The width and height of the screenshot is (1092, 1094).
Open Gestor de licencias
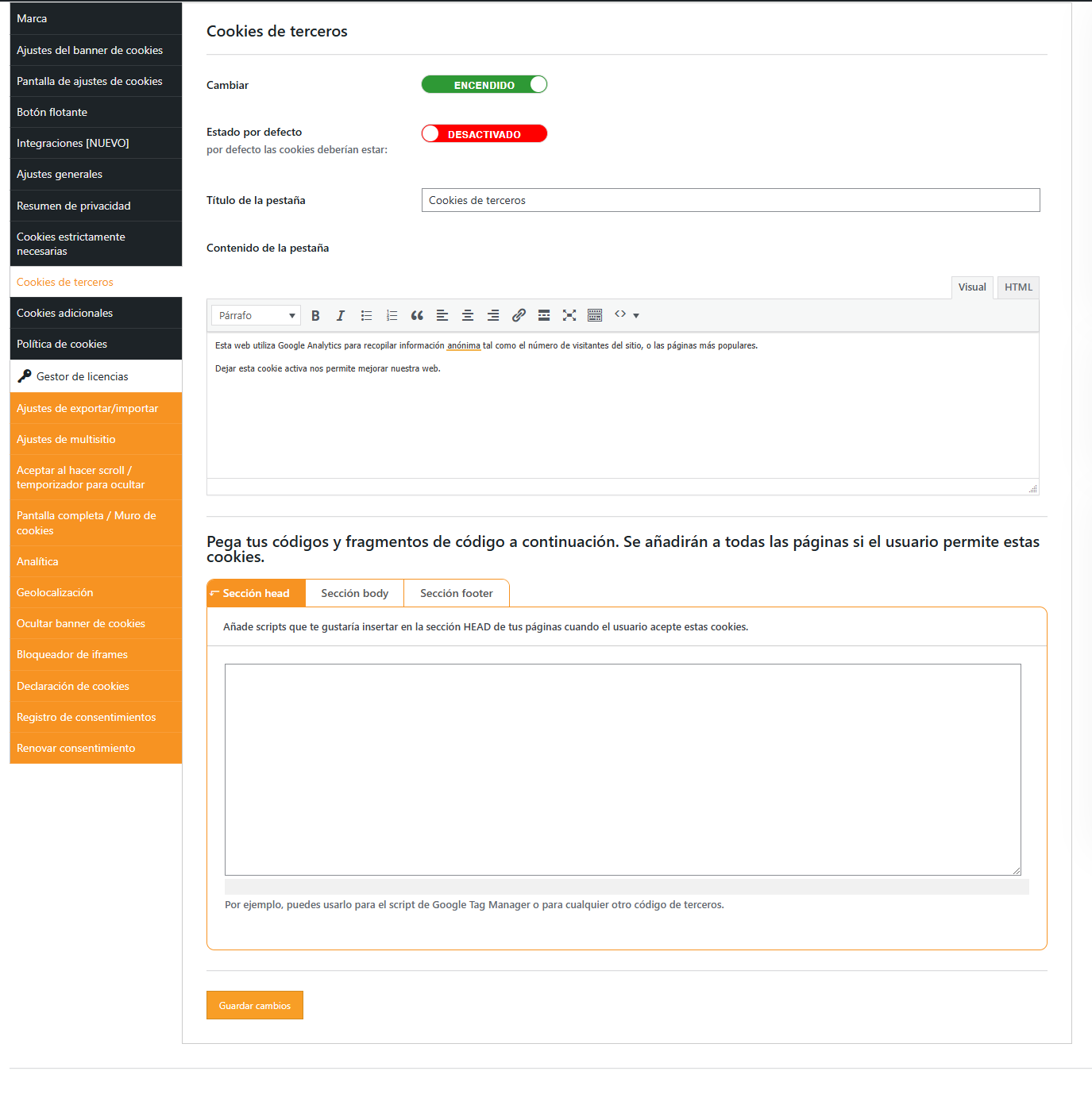pyautogui.click(x=96, y=376)
